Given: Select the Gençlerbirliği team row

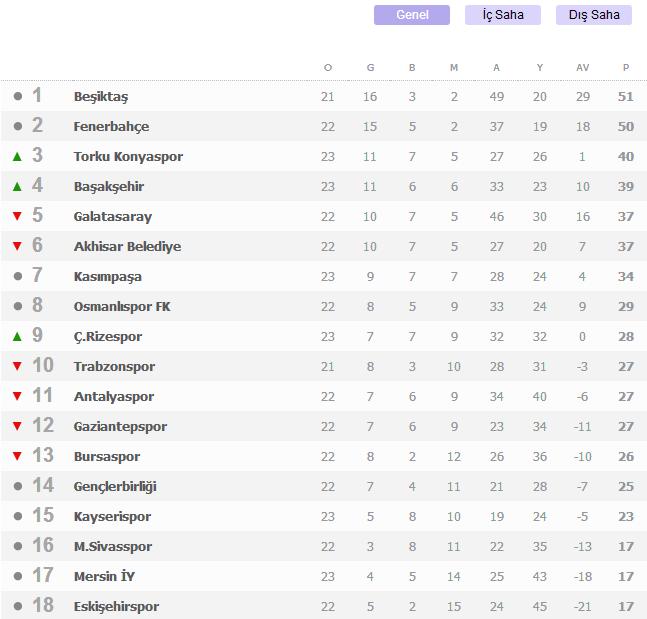Looking at the screenshot, I should 324,487.
